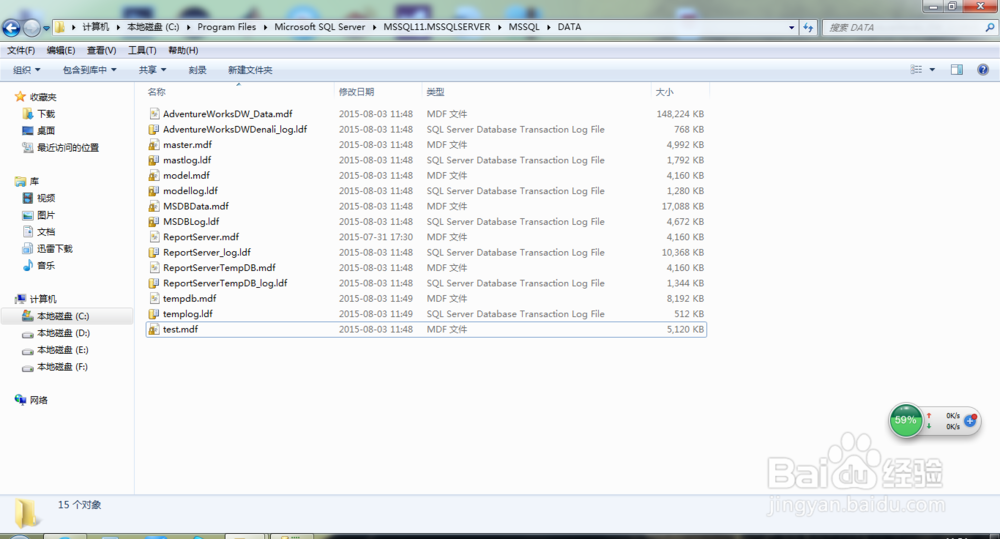Select the 文档 library

(46, 232)
